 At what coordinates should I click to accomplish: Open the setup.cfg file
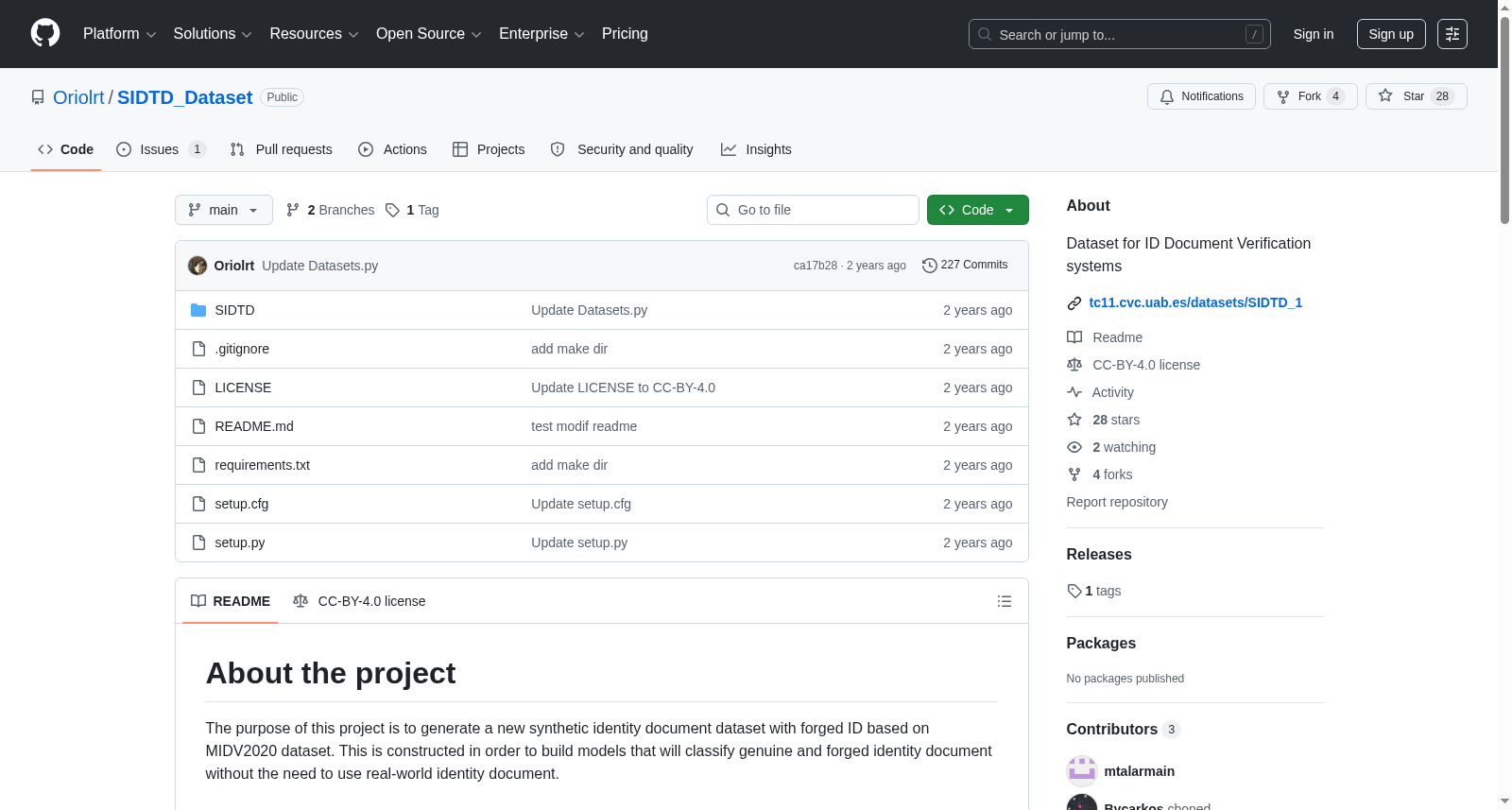click(241, 504)
